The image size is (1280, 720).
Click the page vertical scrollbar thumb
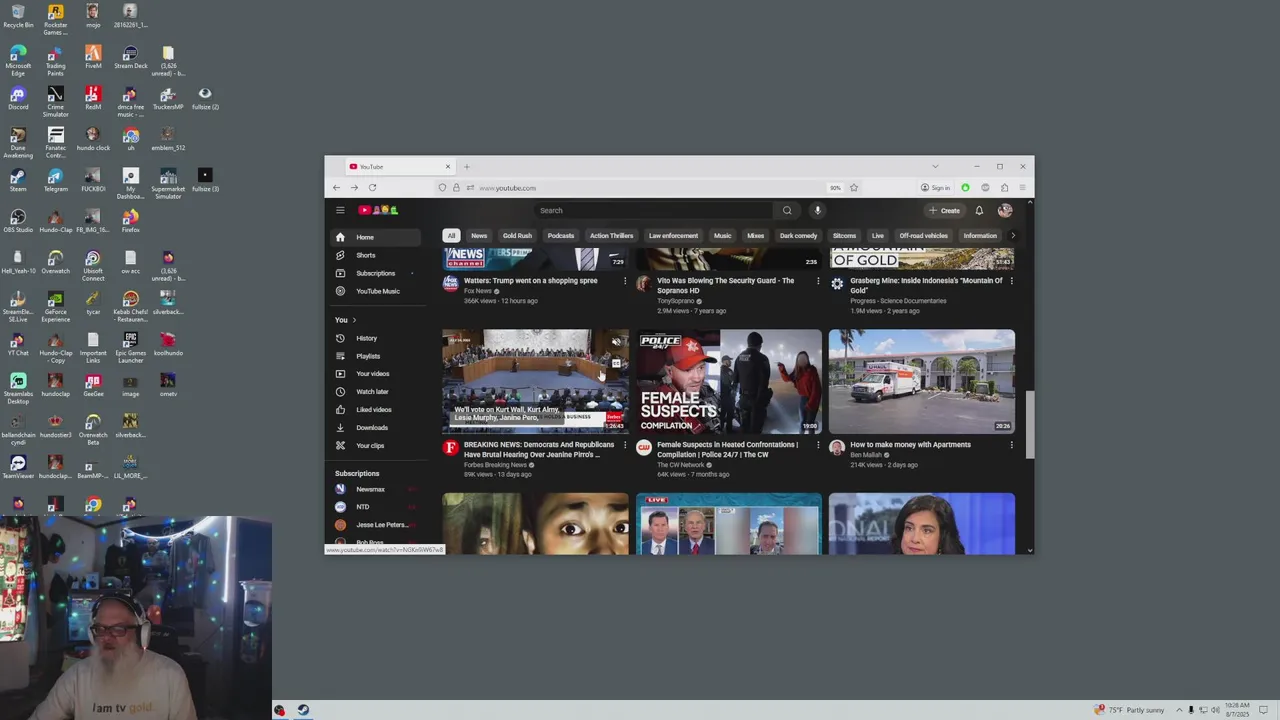(1030, 425)
